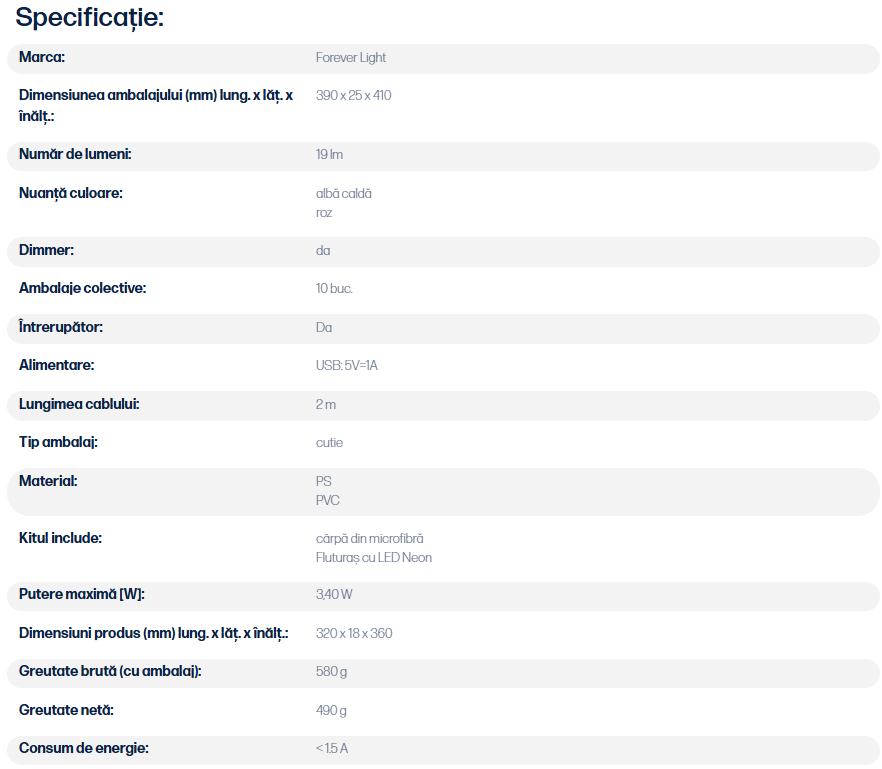The width and height of the screenshot is (882, 769).
Task: Click the Lungimea cablului label
Action: (x=79, y=404)
